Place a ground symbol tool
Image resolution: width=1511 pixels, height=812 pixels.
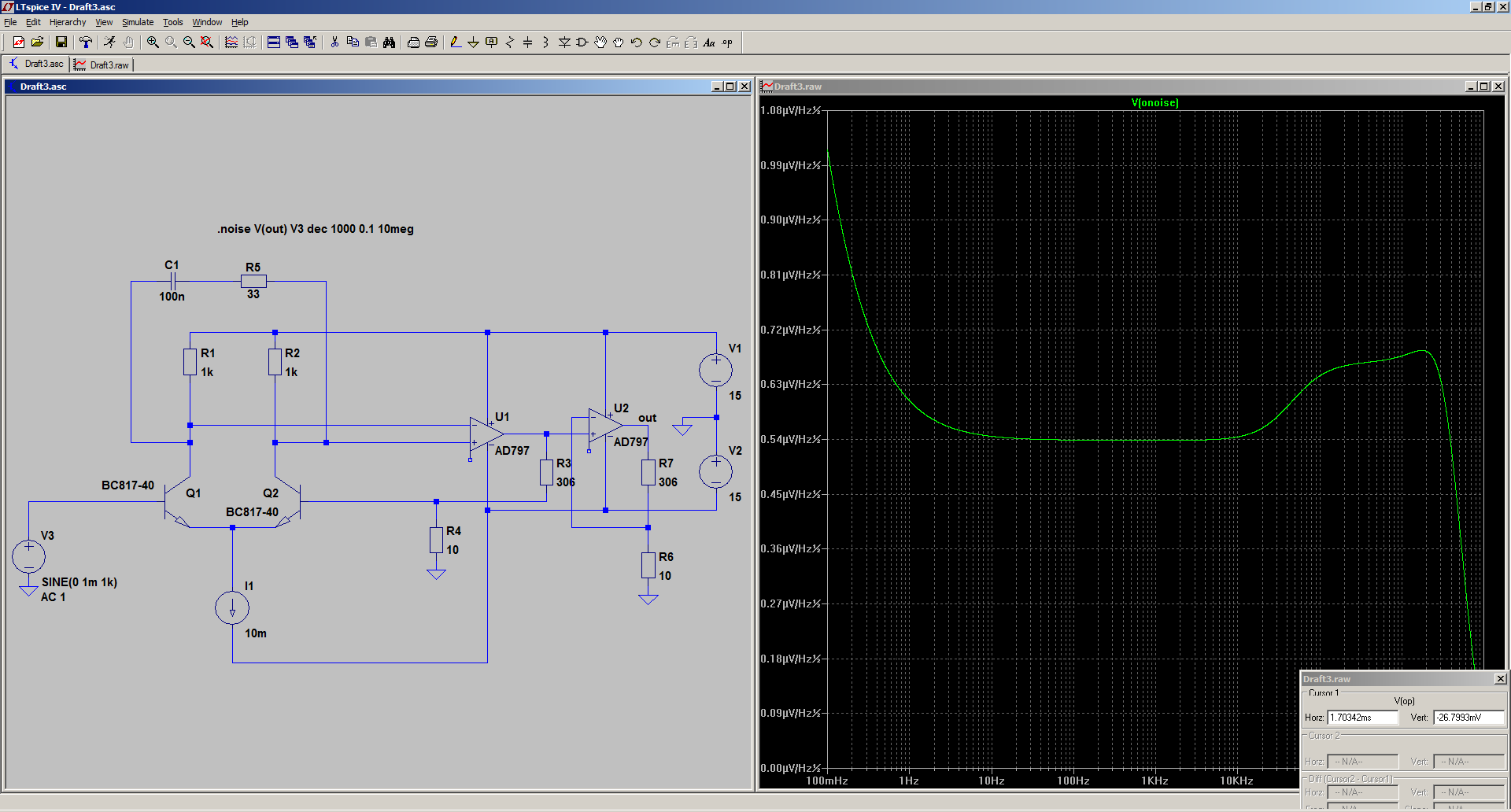point(473,42)
